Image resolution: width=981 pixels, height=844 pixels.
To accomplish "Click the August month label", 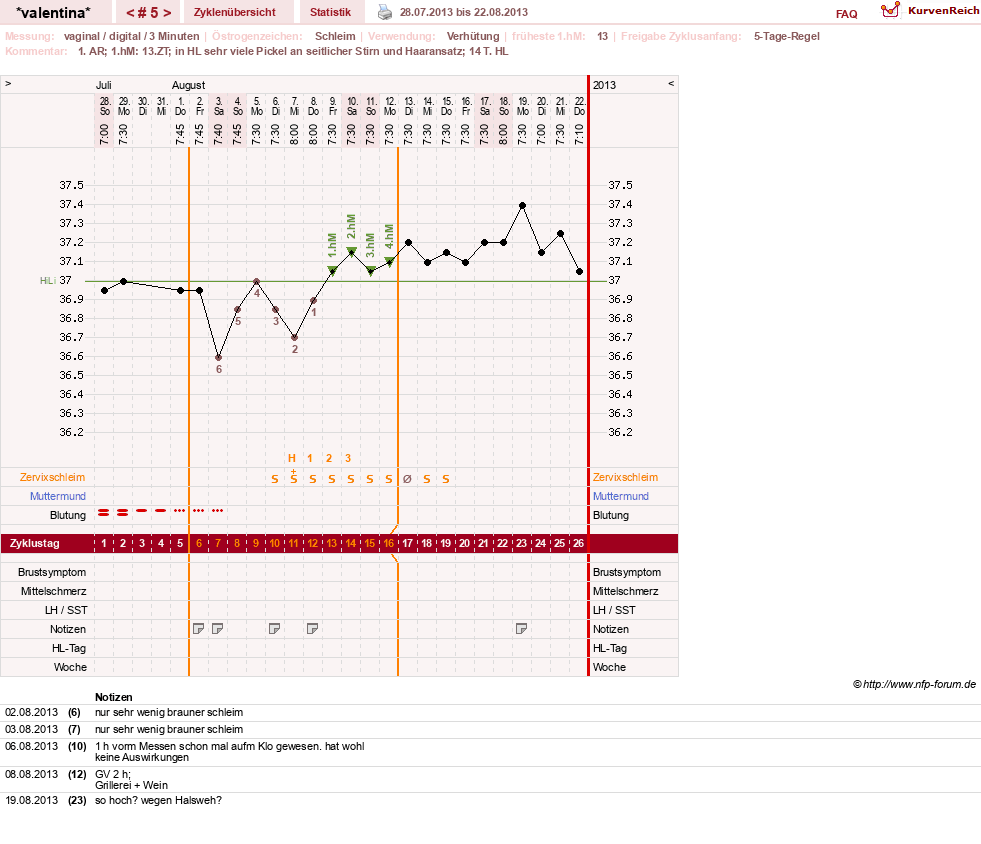I will (188, 85).
